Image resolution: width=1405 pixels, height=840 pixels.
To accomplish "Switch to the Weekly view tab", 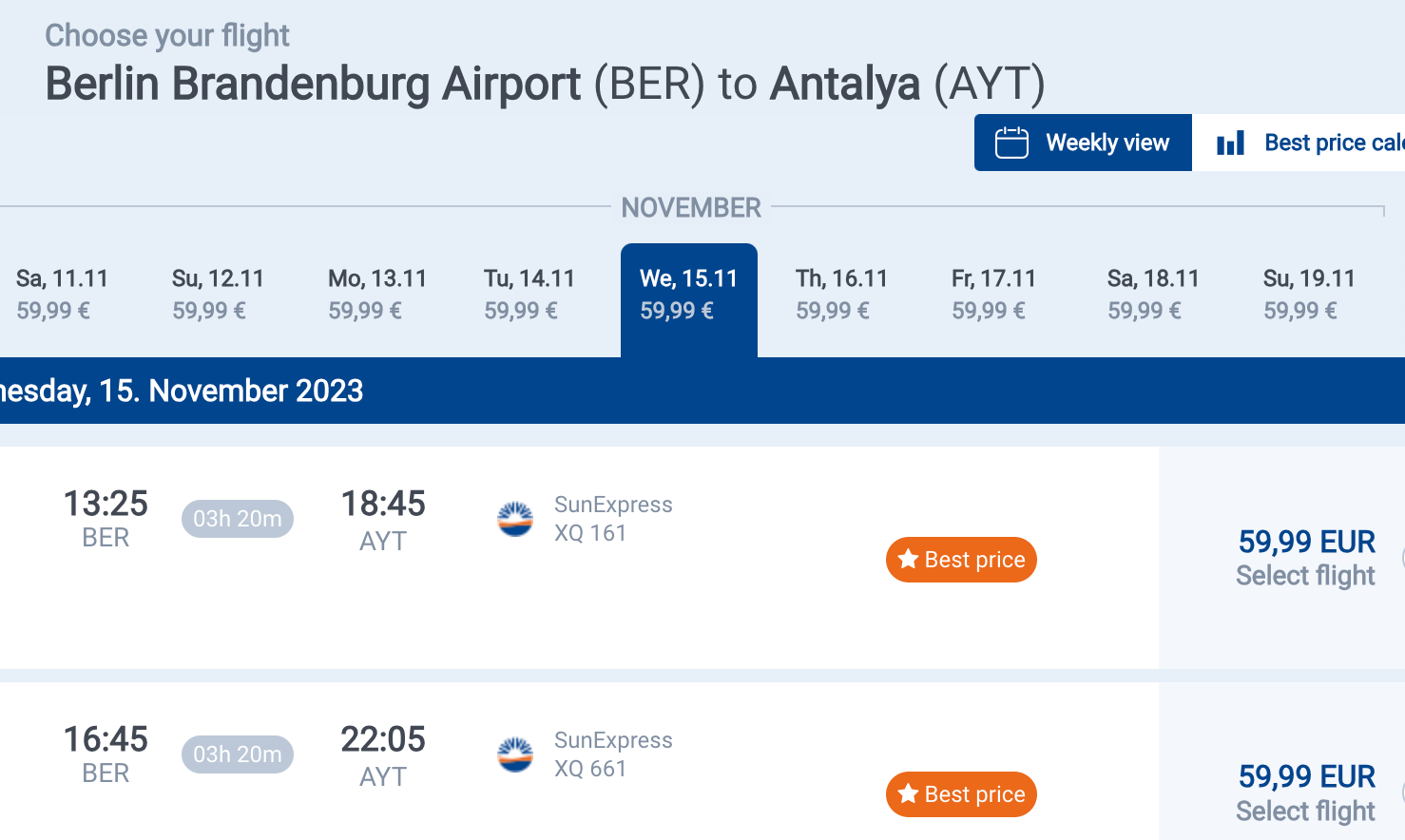I will point(1083,143).
